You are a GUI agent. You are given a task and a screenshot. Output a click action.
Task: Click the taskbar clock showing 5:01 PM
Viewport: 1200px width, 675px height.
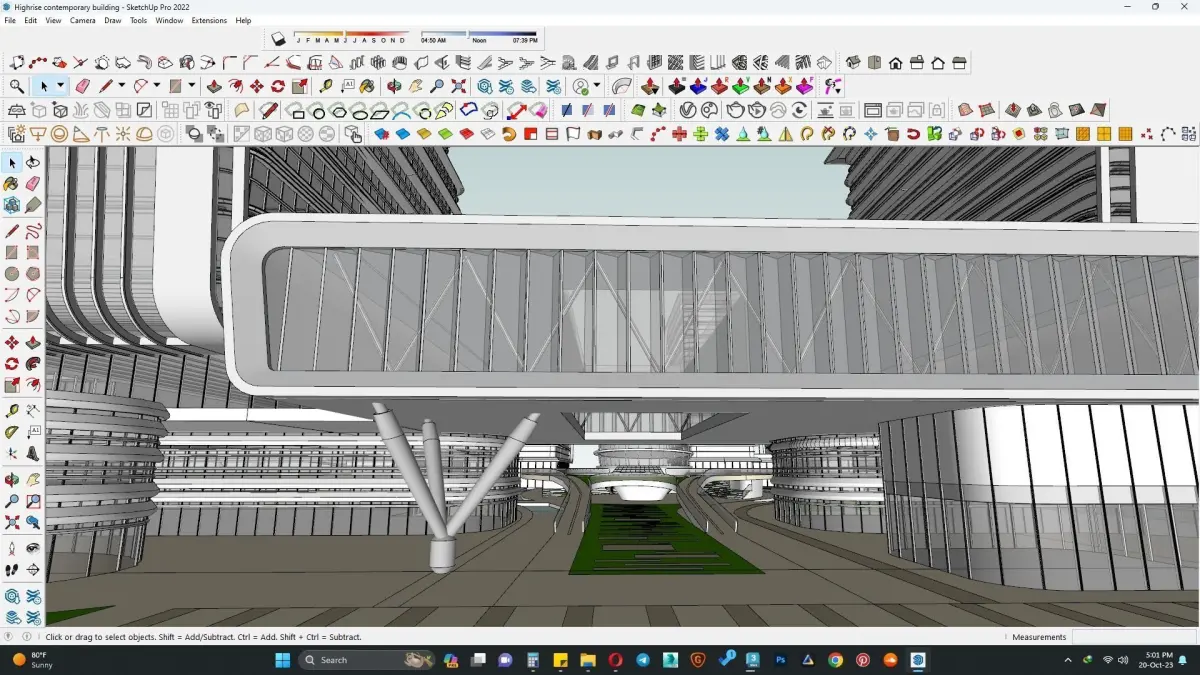(x=1154, y=660)
